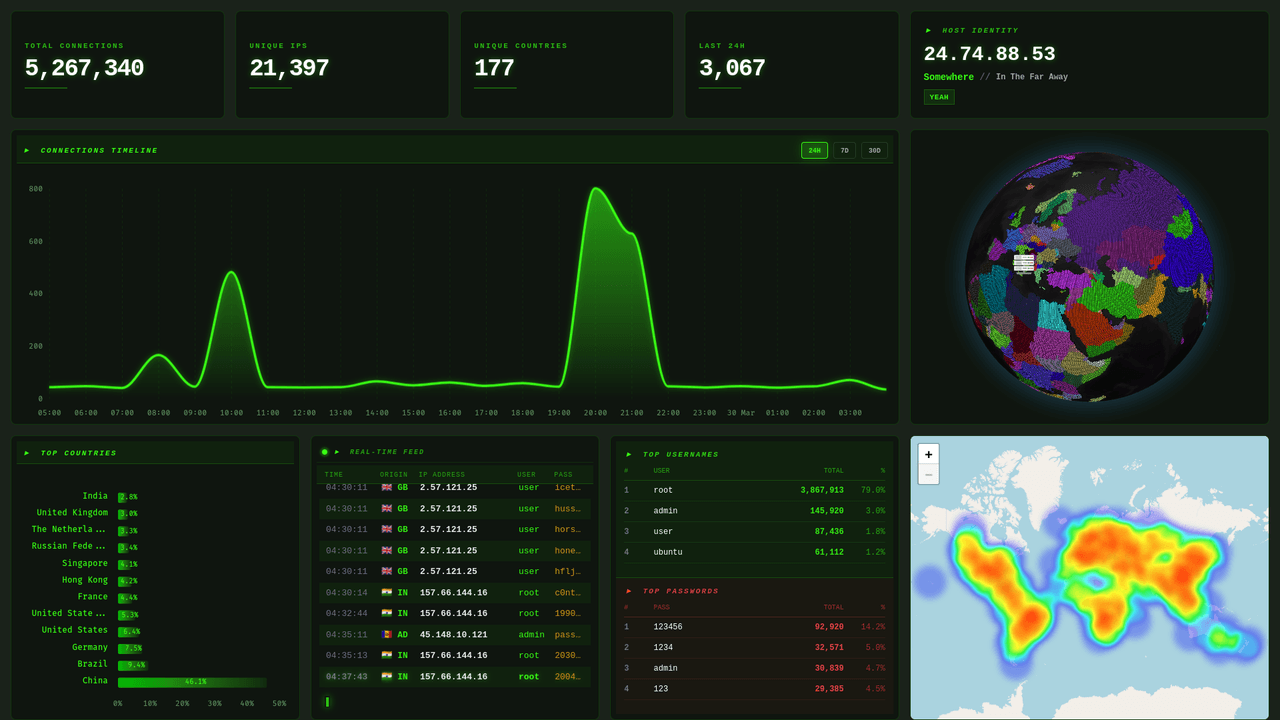Viewport: 1280px width, 720px height.
Task: Click the arrow icon beside Top Countries
Action: click(x=27, y=453)
